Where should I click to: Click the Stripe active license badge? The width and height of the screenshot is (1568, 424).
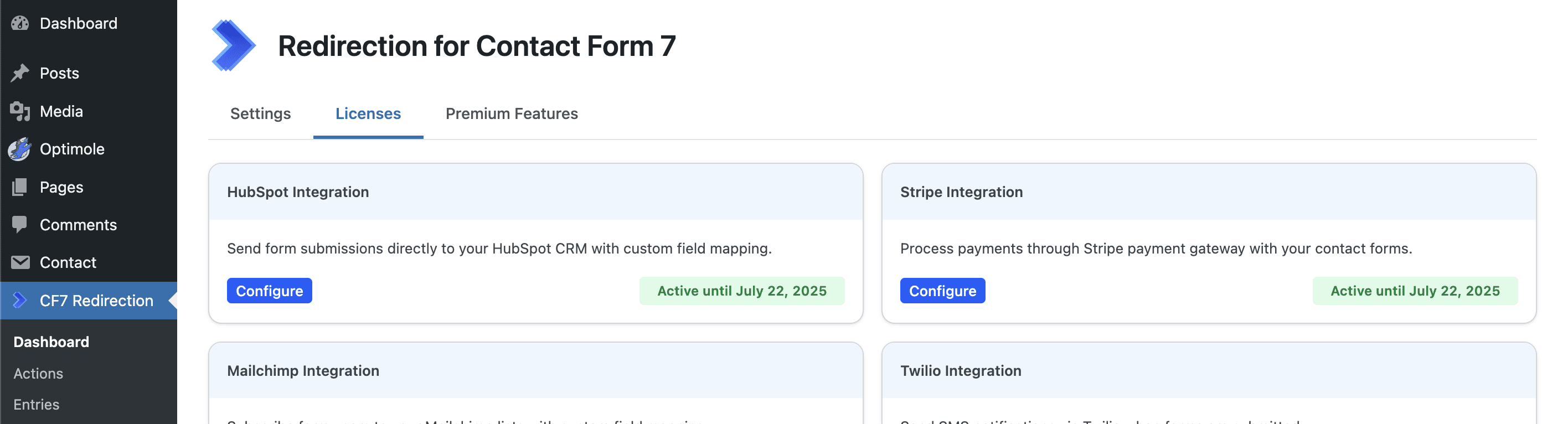(1415, 291)
